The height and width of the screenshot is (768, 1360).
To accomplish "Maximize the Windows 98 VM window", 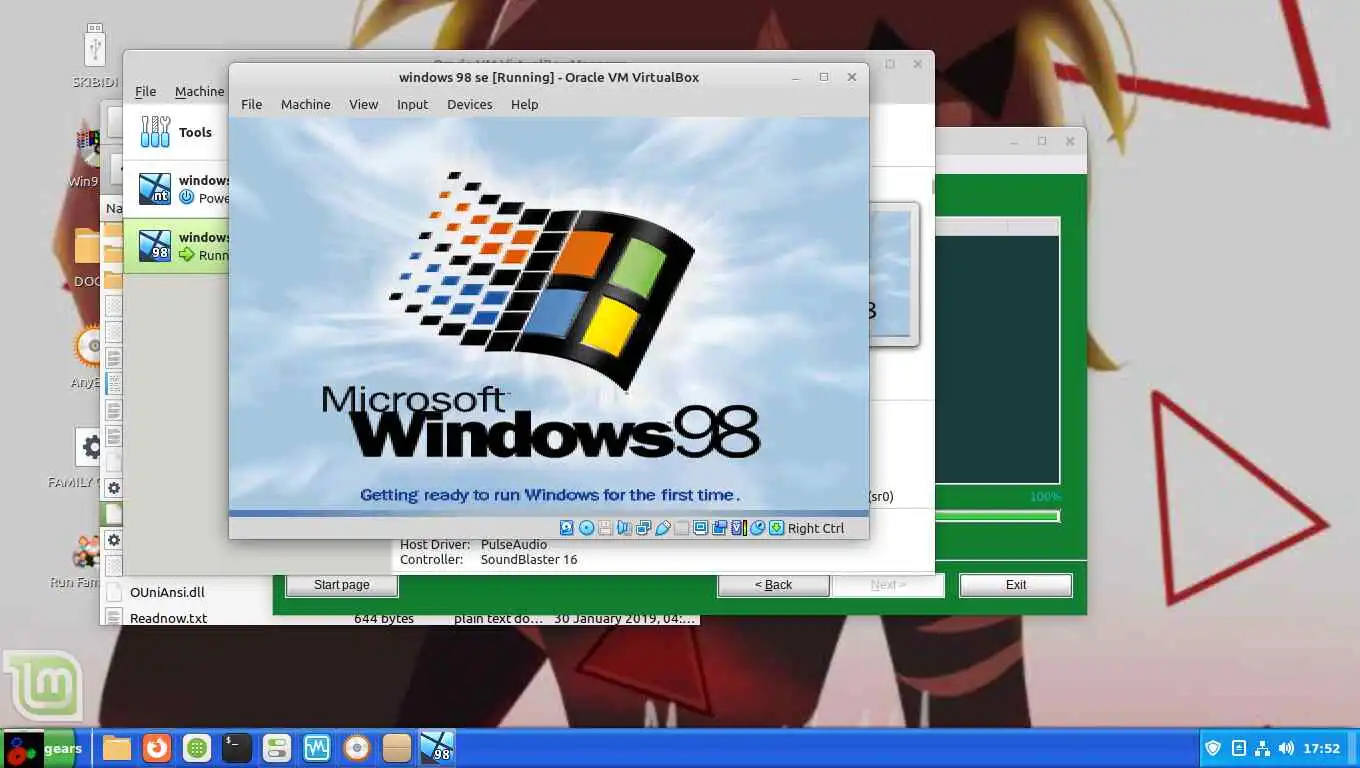I will coord(824,77).
